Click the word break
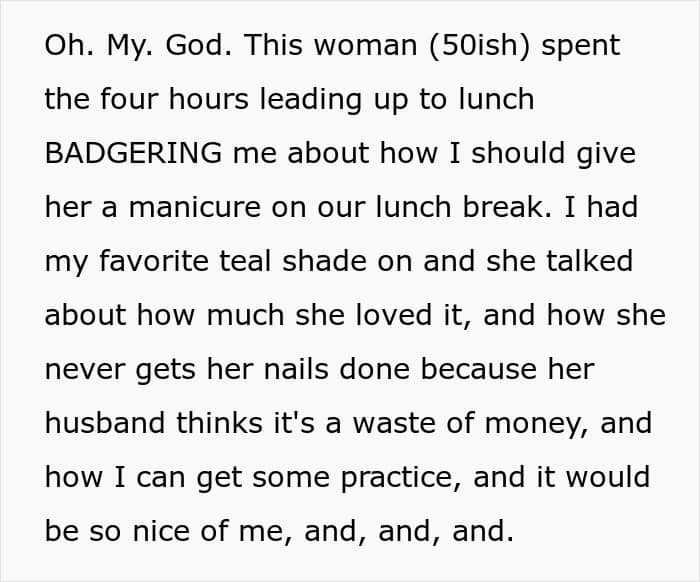This screenshot has width=700, height=582. pos(502,207)
